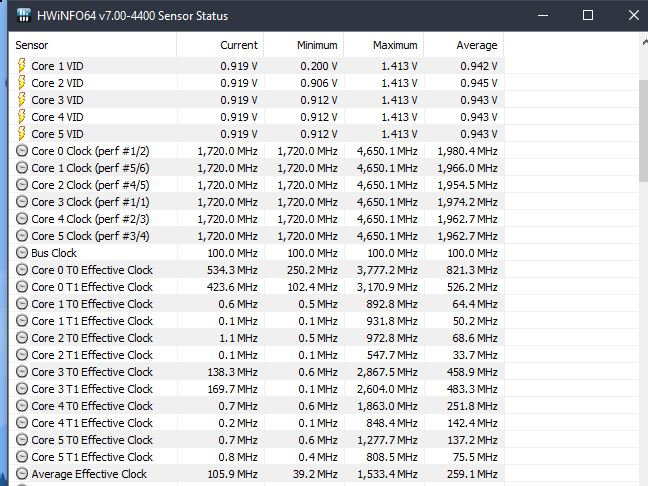This screenshot has height=486, width=648.
Task: Click the Bus Clock current value 100.0 MHz
Action: click(x=232, y=253)
